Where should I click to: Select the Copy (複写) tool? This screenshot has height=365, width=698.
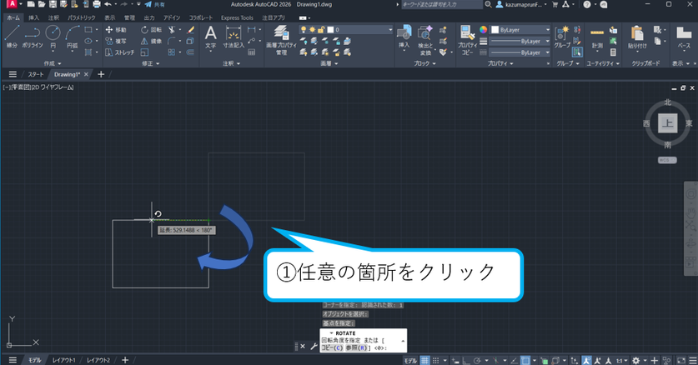pos(116,41)
